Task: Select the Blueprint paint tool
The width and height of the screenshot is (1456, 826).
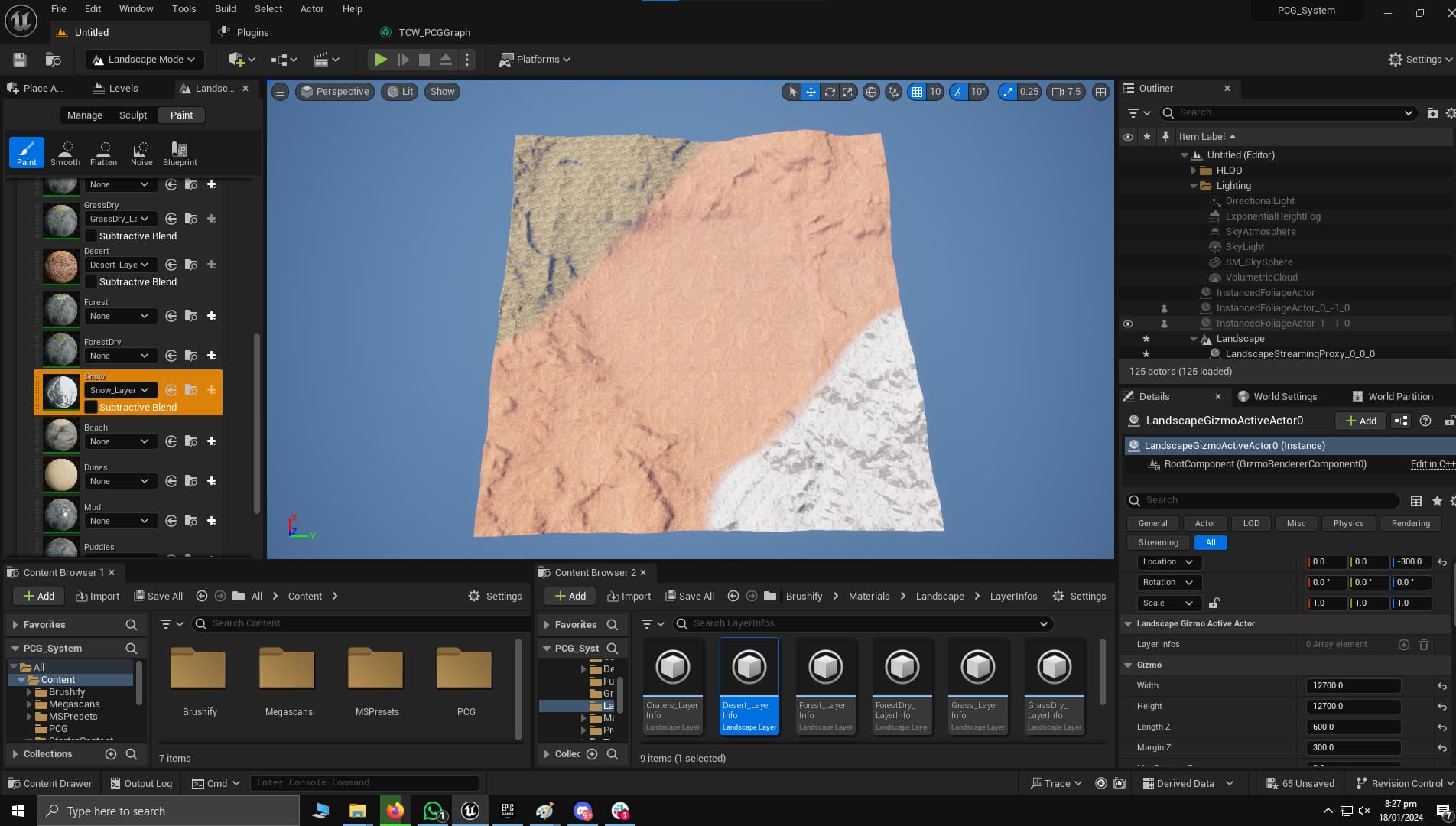Action: pos(180,152)
